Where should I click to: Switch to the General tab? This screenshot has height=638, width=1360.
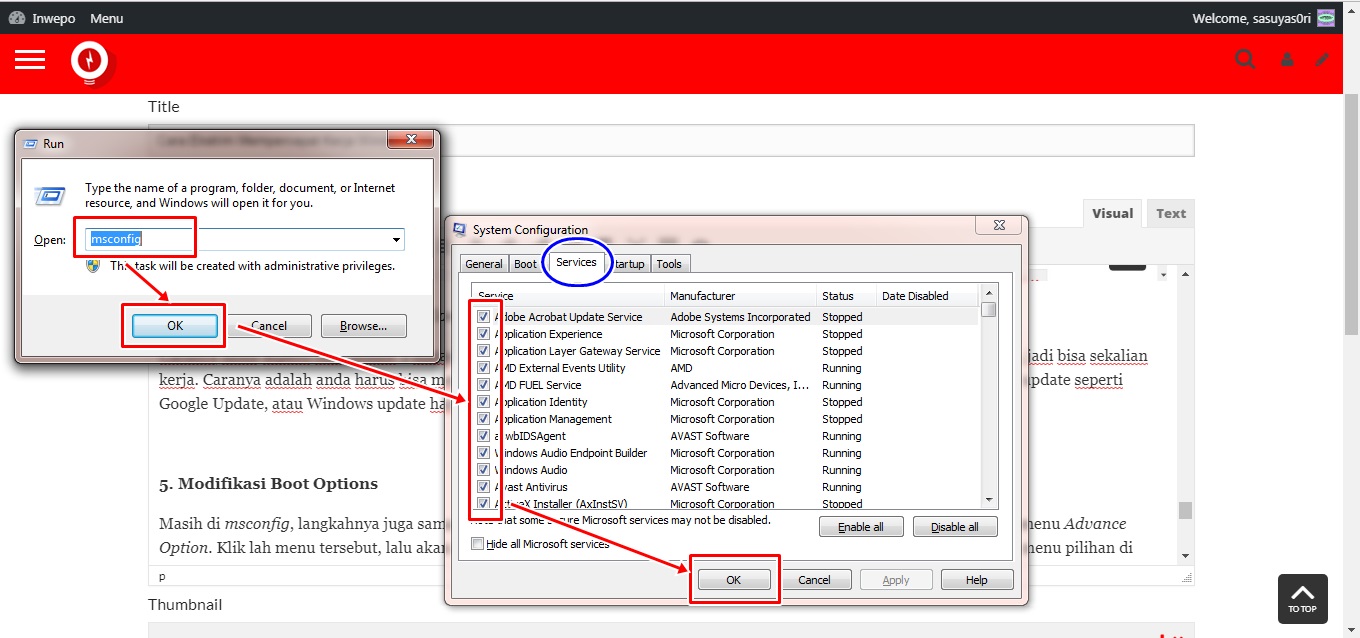coord(484,264)
